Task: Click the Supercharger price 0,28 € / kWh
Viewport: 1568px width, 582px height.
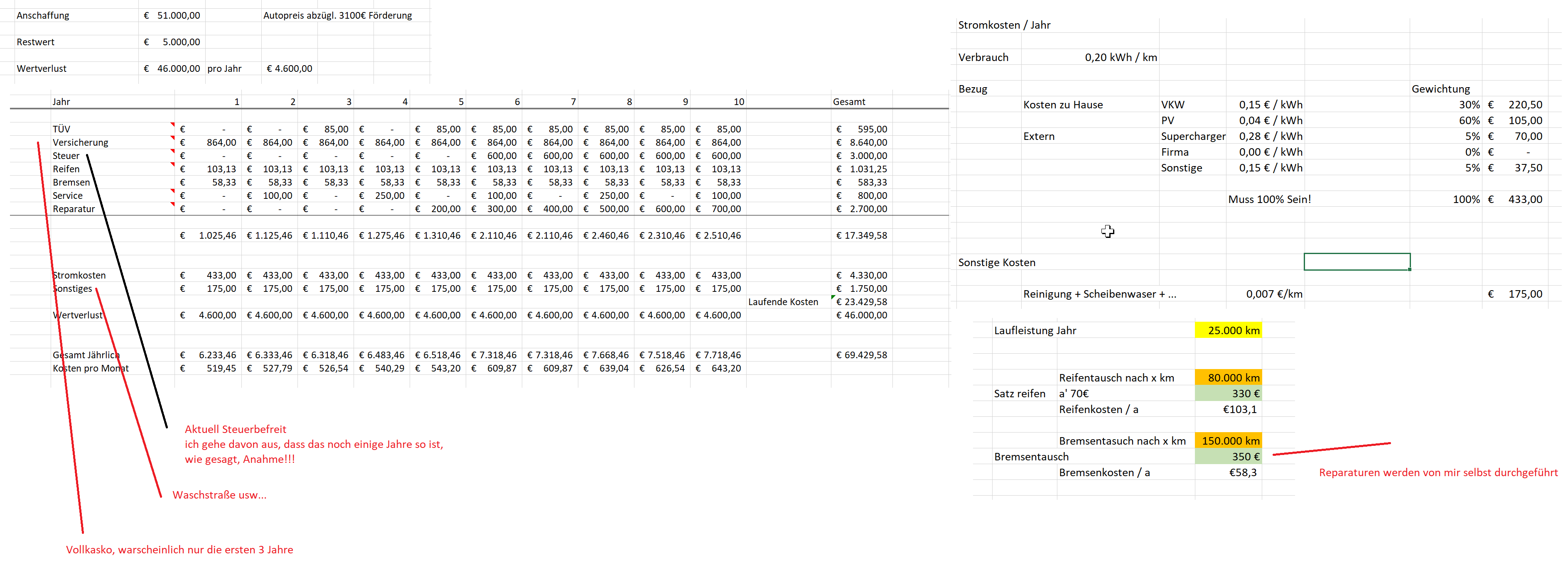Action: coord(1271,136)
